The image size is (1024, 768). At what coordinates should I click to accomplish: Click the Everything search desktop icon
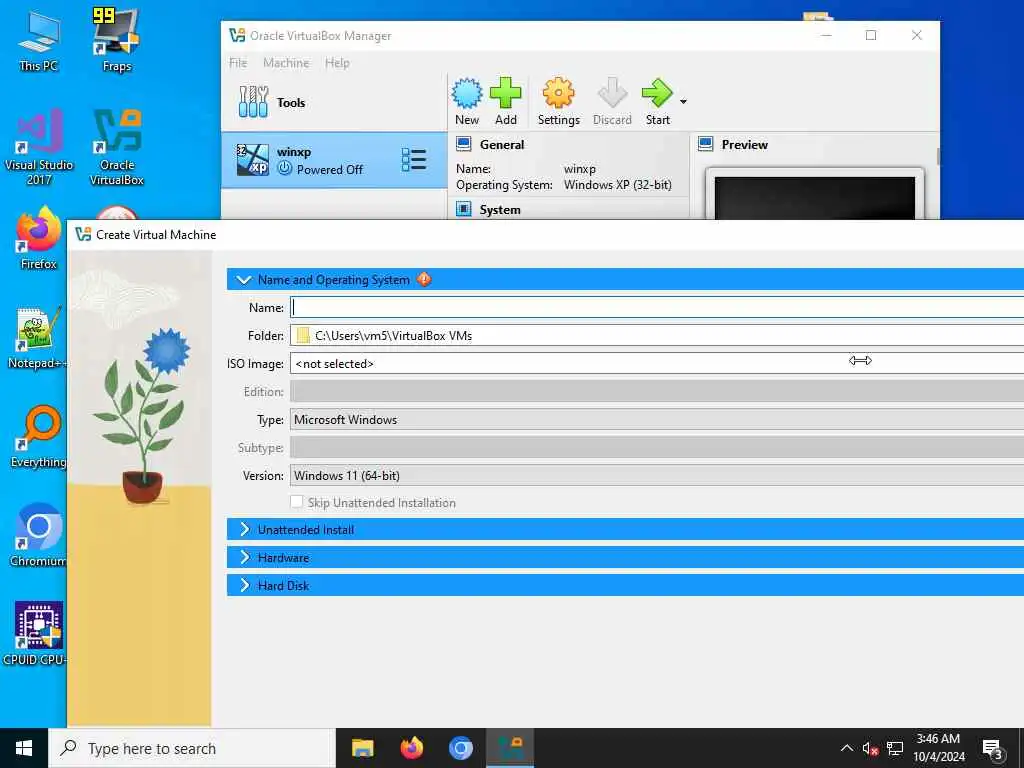[39, 437]
